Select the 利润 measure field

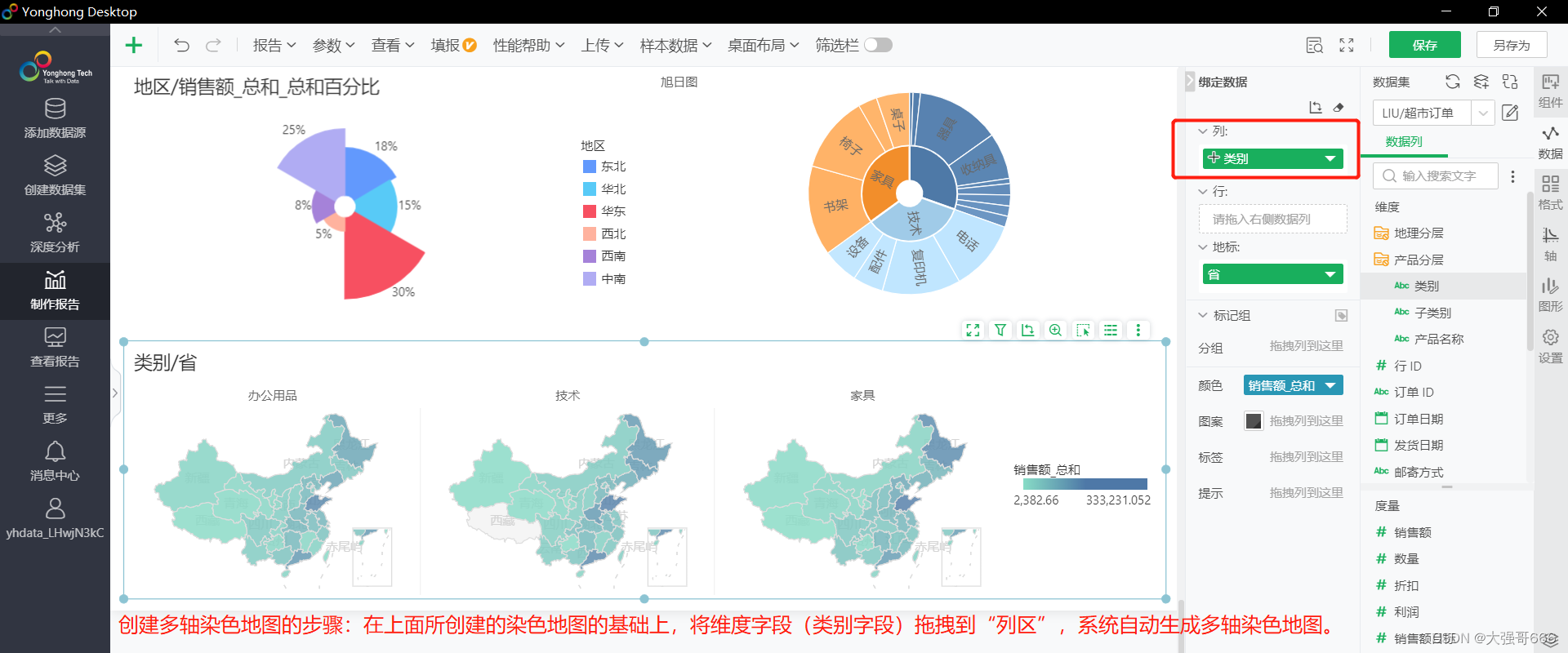[1406, 612]
